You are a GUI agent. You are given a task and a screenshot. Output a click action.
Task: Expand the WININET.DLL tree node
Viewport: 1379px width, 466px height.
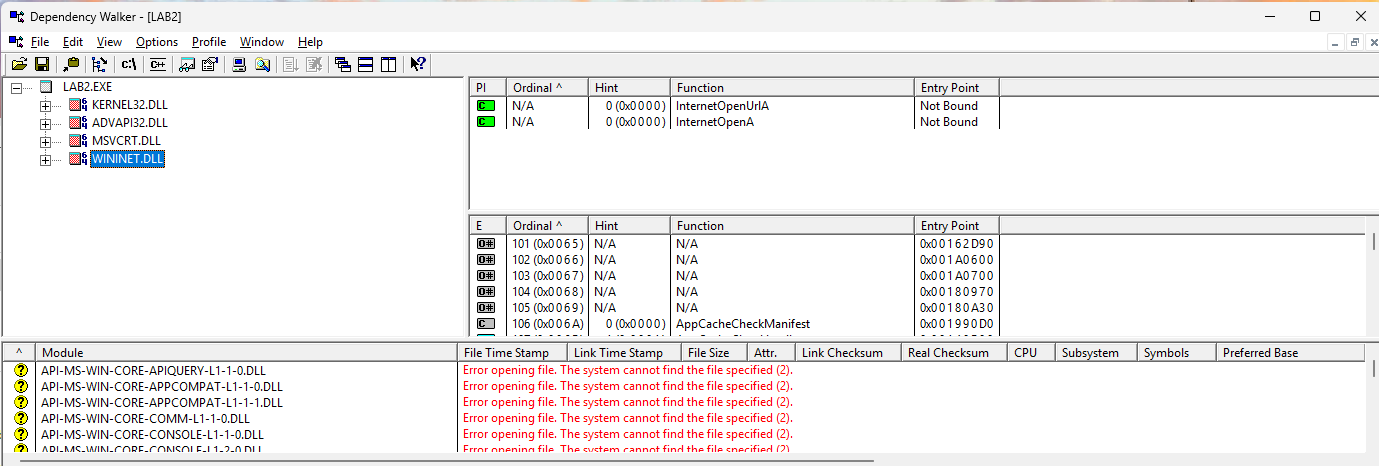[45, 160]
